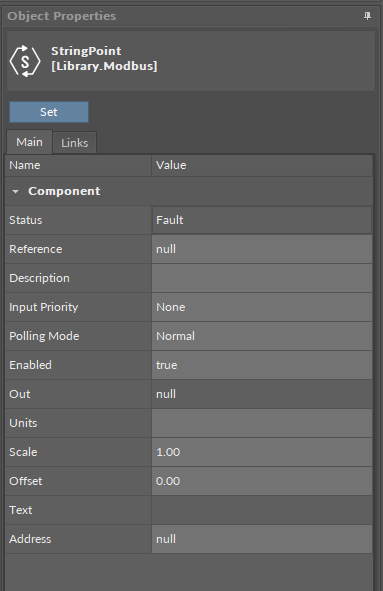Click the Scale value 1.00 field
This screenshot has height=591, width=383.
click(x=262, y=452)
